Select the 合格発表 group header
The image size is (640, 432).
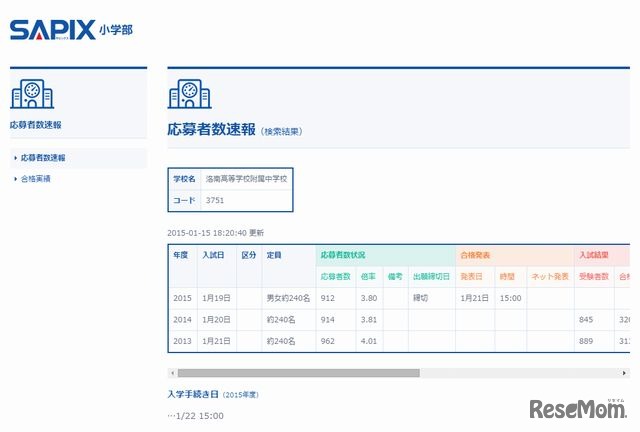click(x=476, y=256)
